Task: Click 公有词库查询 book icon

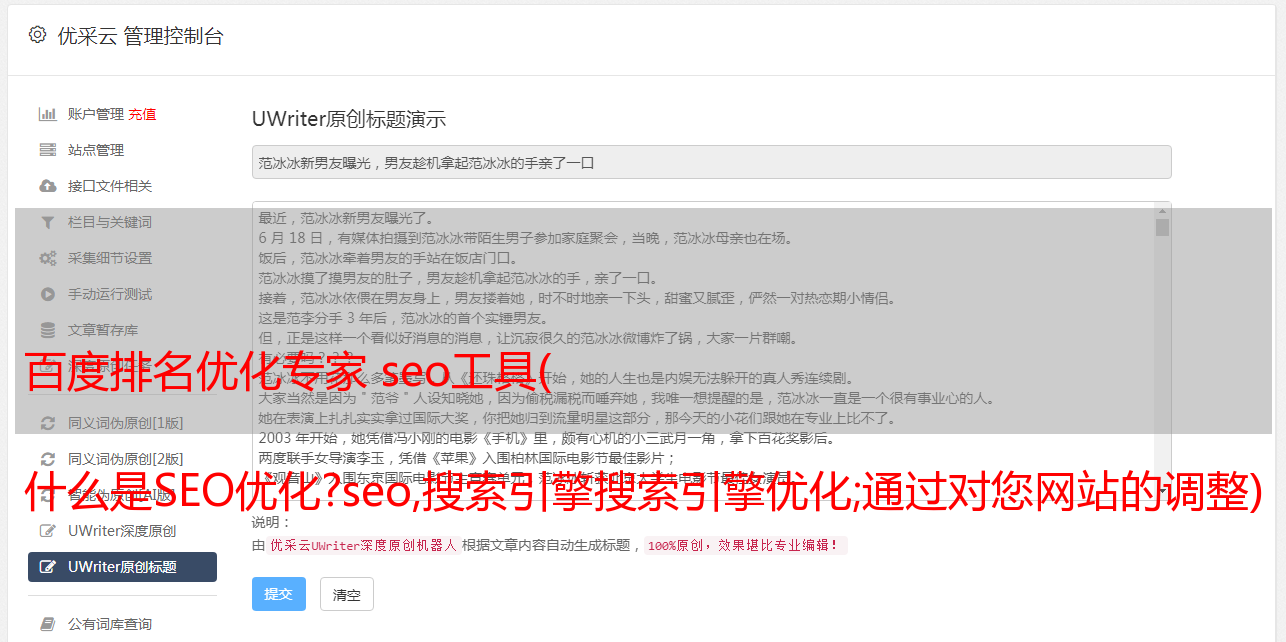Action: pyautogui.click(x=47, y=624)
